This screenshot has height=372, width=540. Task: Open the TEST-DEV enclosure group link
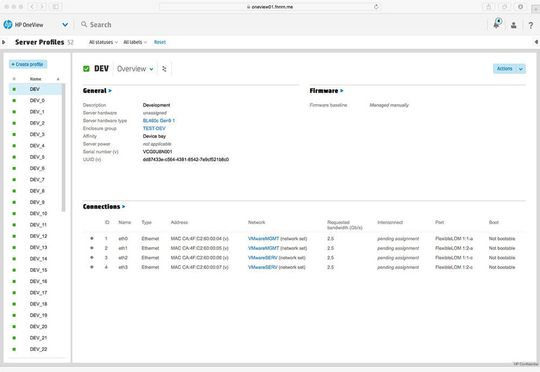point(154,128)
